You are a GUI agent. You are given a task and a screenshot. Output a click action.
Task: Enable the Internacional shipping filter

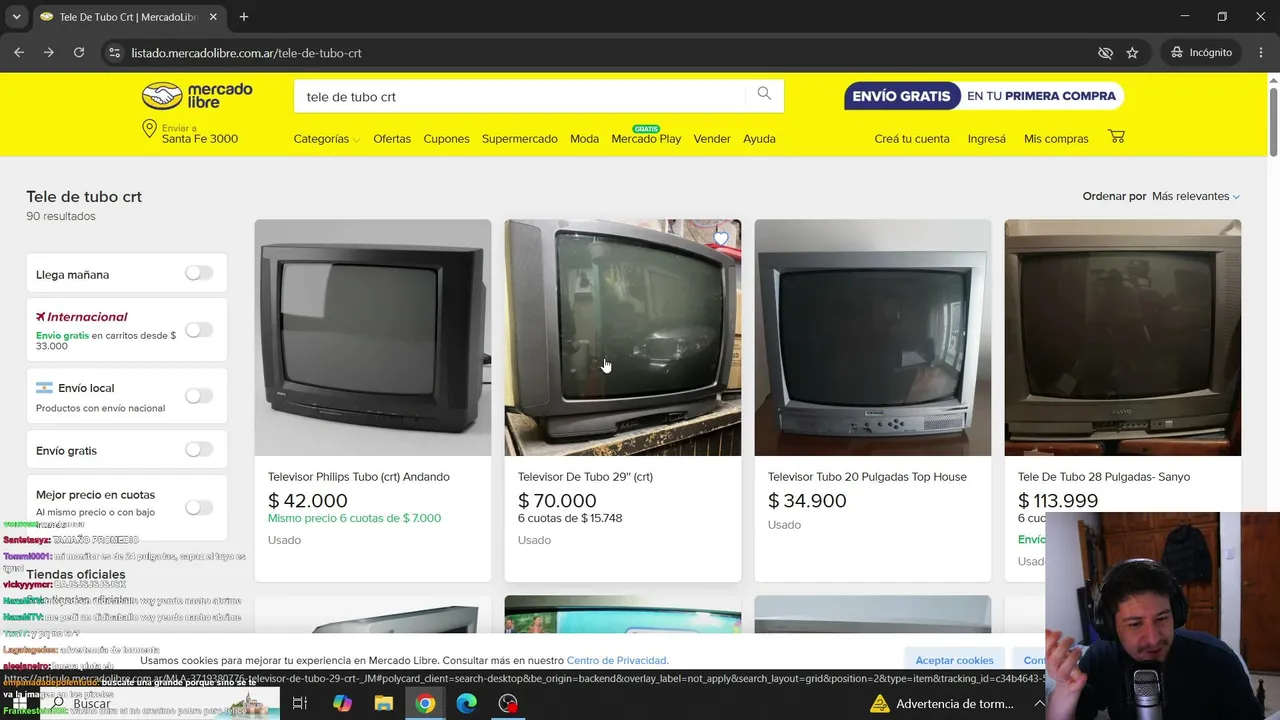coord(199,330)
